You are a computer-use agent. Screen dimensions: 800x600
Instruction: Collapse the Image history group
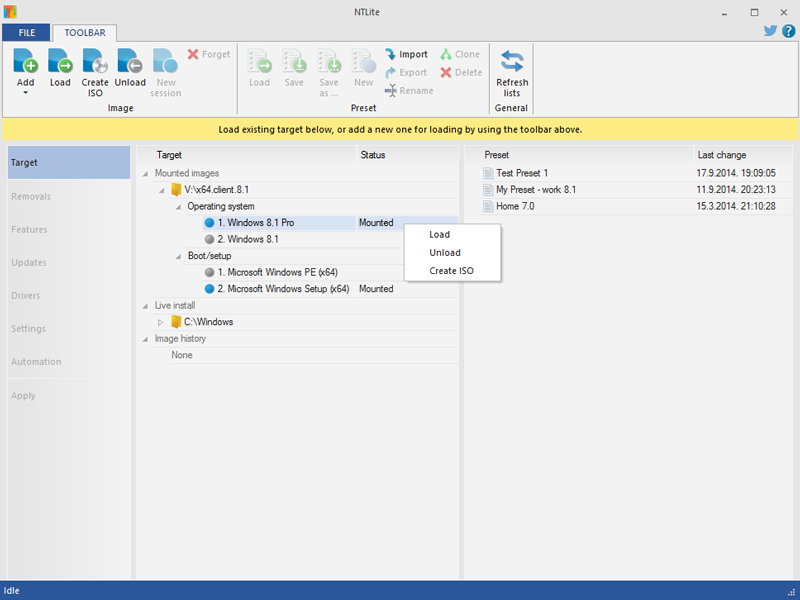(145, 339)
